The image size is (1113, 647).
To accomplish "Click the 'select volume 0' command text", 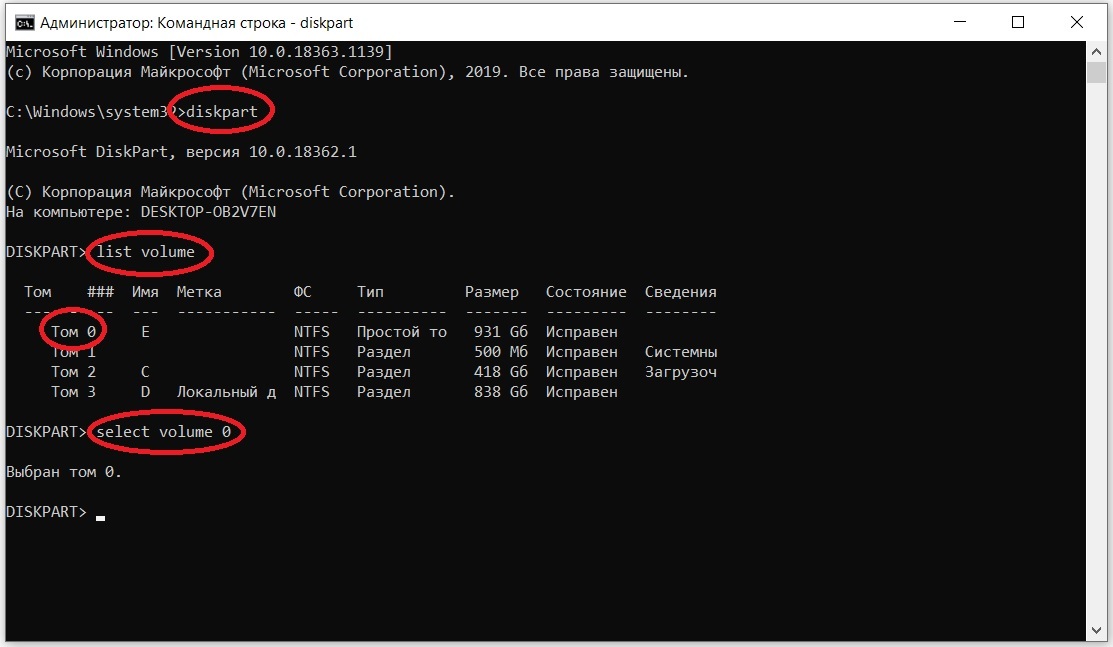I will click(x=163, y=432).
